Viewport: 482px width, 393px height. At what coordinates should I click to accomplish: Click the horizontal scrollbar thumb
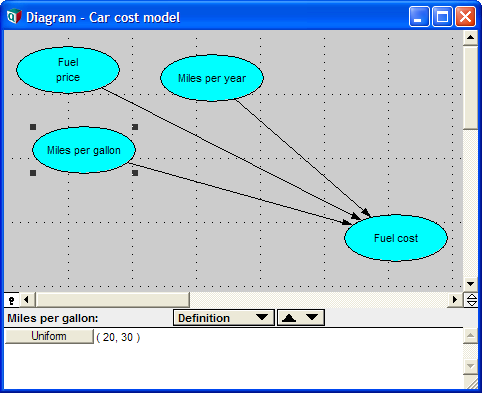(113, 300)
